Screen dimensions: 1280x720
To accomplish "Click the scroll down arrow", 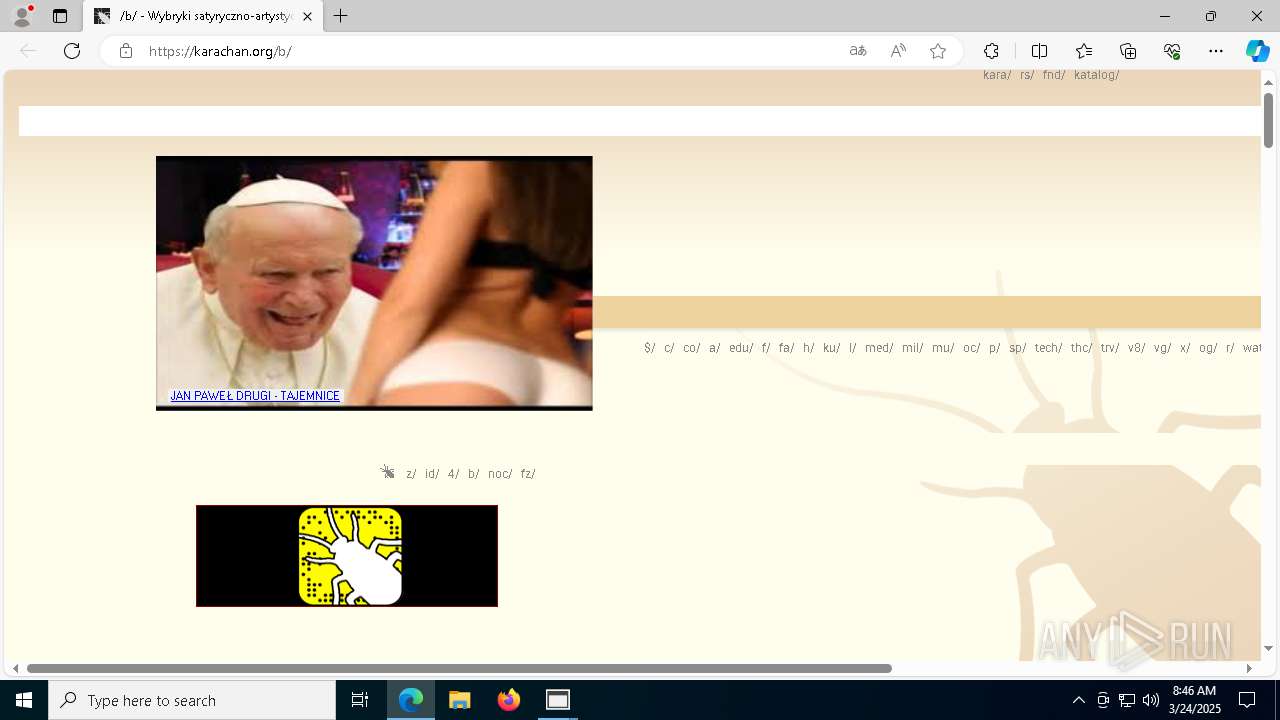I will [1268, 649].
